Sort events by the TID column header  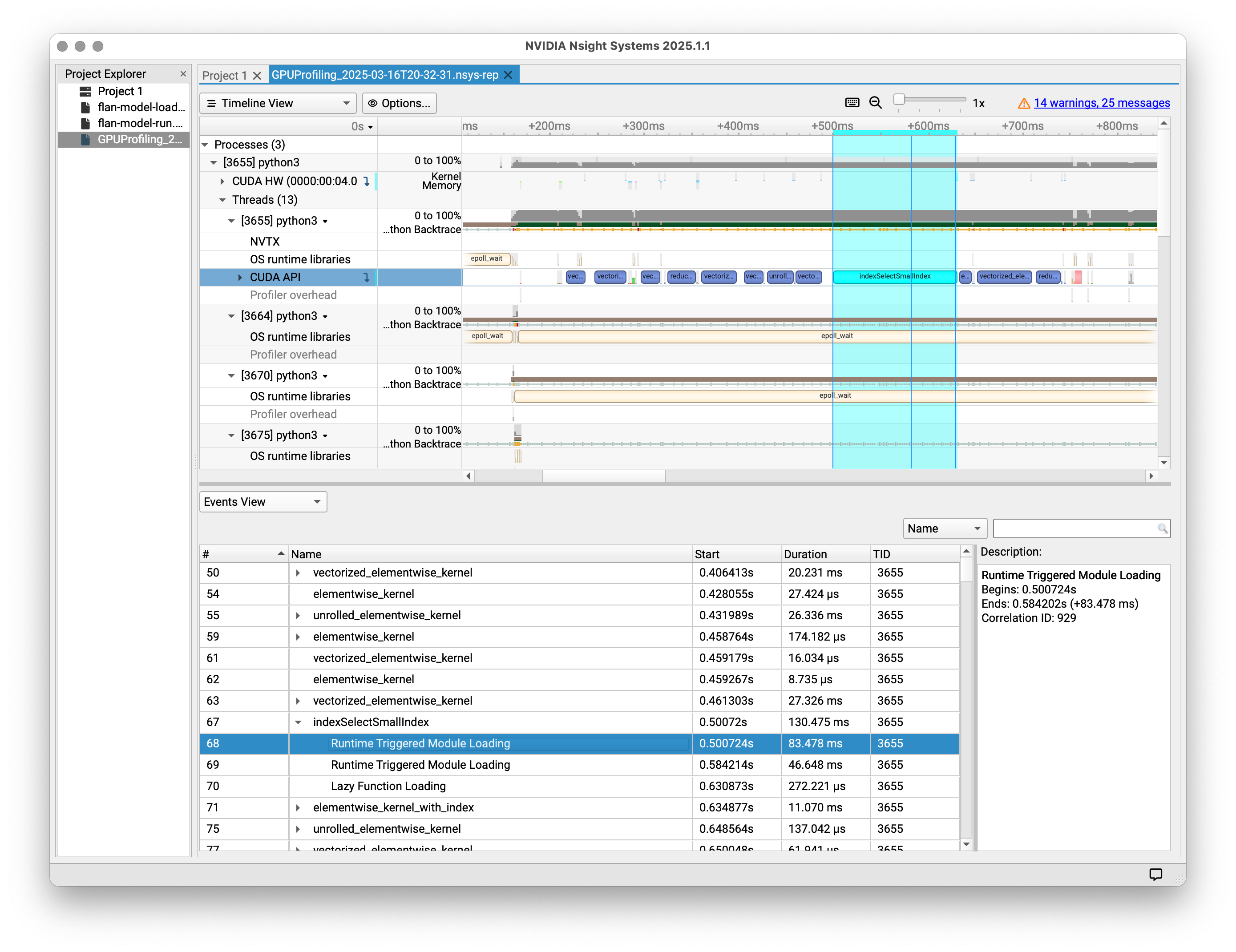[915, 554]
